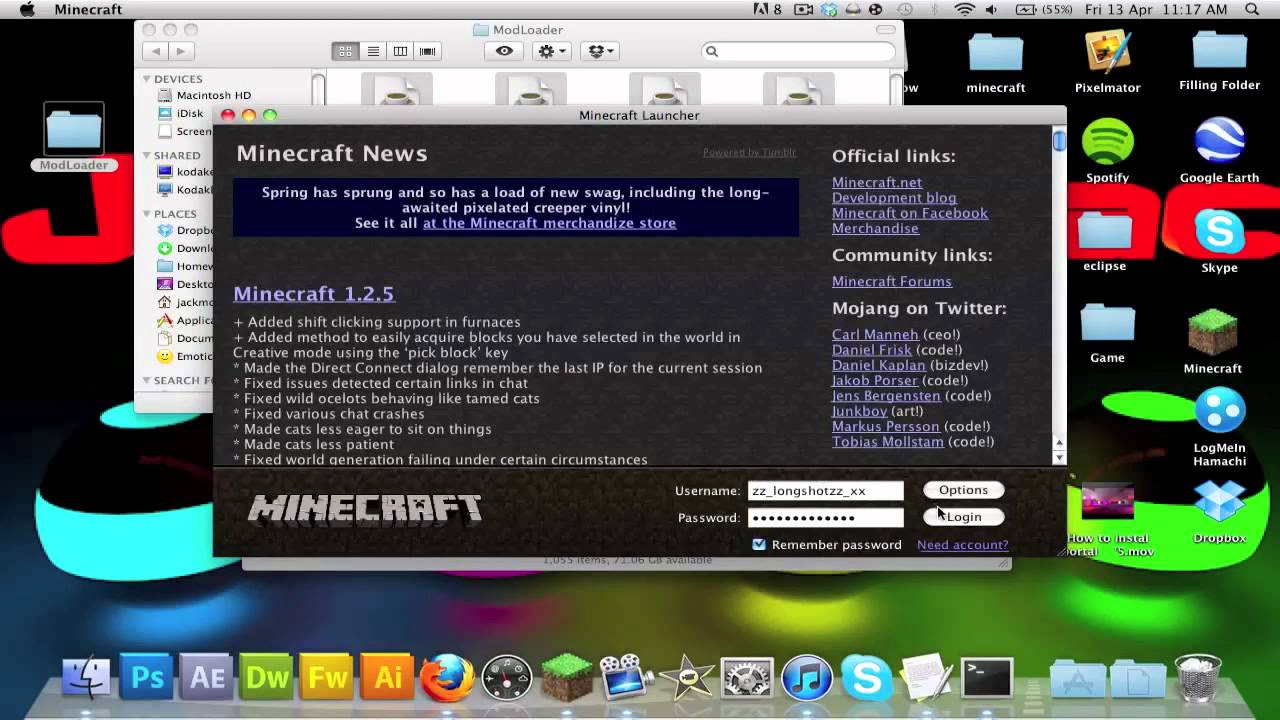1280x720 pixels.
Task: Click the Minecraft grass block in dock
Action: 567,677
